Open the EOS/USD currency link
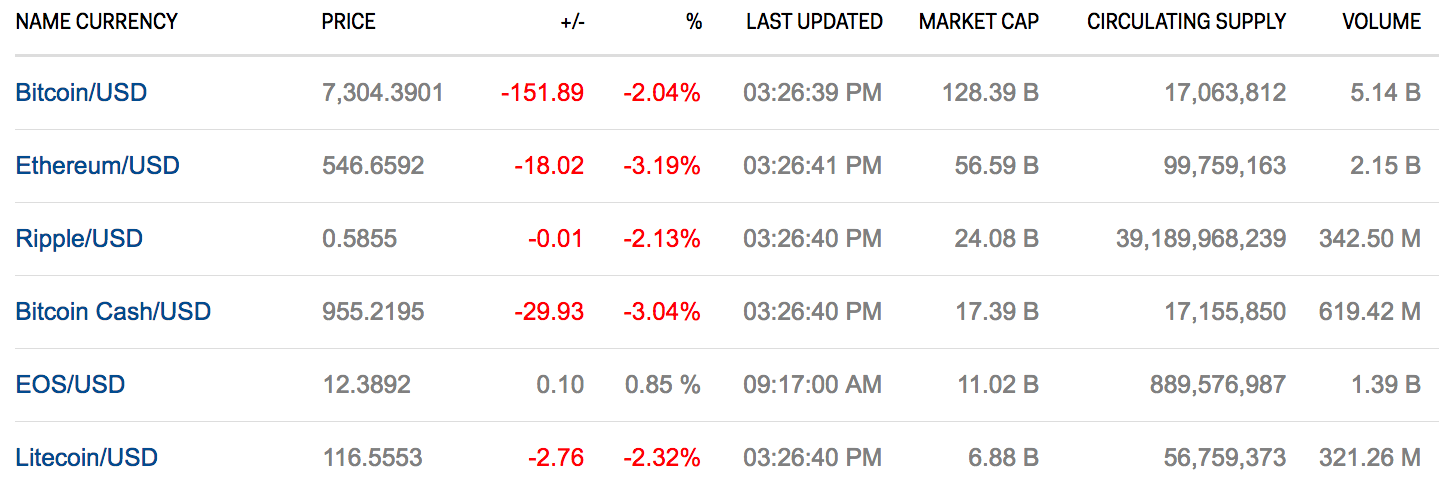Screen dimensions: 1439x492 pyautogui.click(x=70, y=385)
